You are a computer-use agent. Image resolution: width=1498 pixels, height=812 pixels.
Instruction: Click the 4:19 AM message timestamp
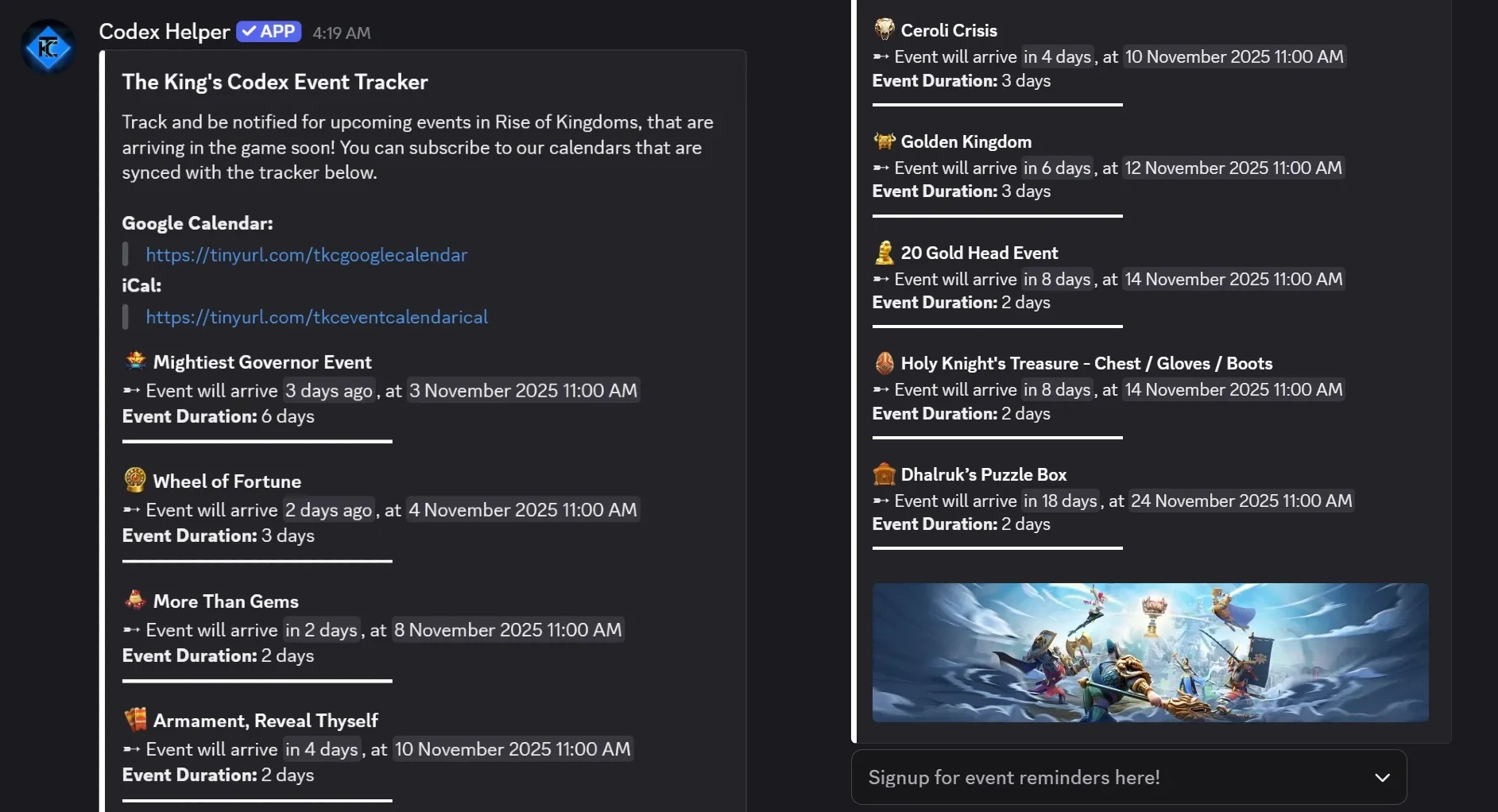pos(341,33)
